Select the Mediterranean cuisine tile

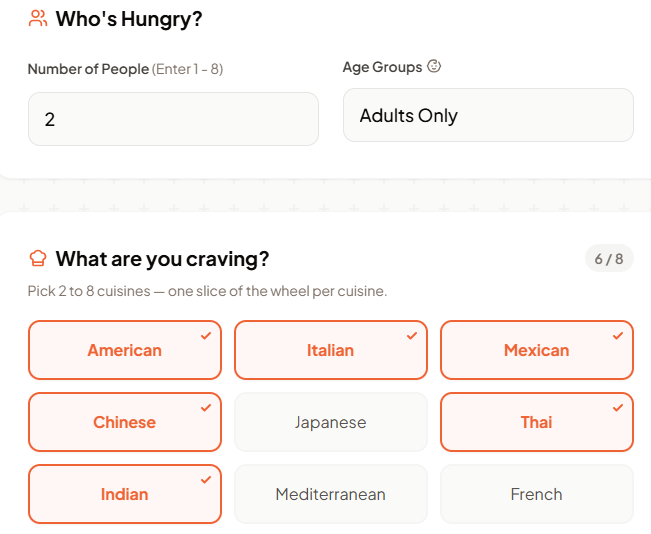(x=330, y=494)
